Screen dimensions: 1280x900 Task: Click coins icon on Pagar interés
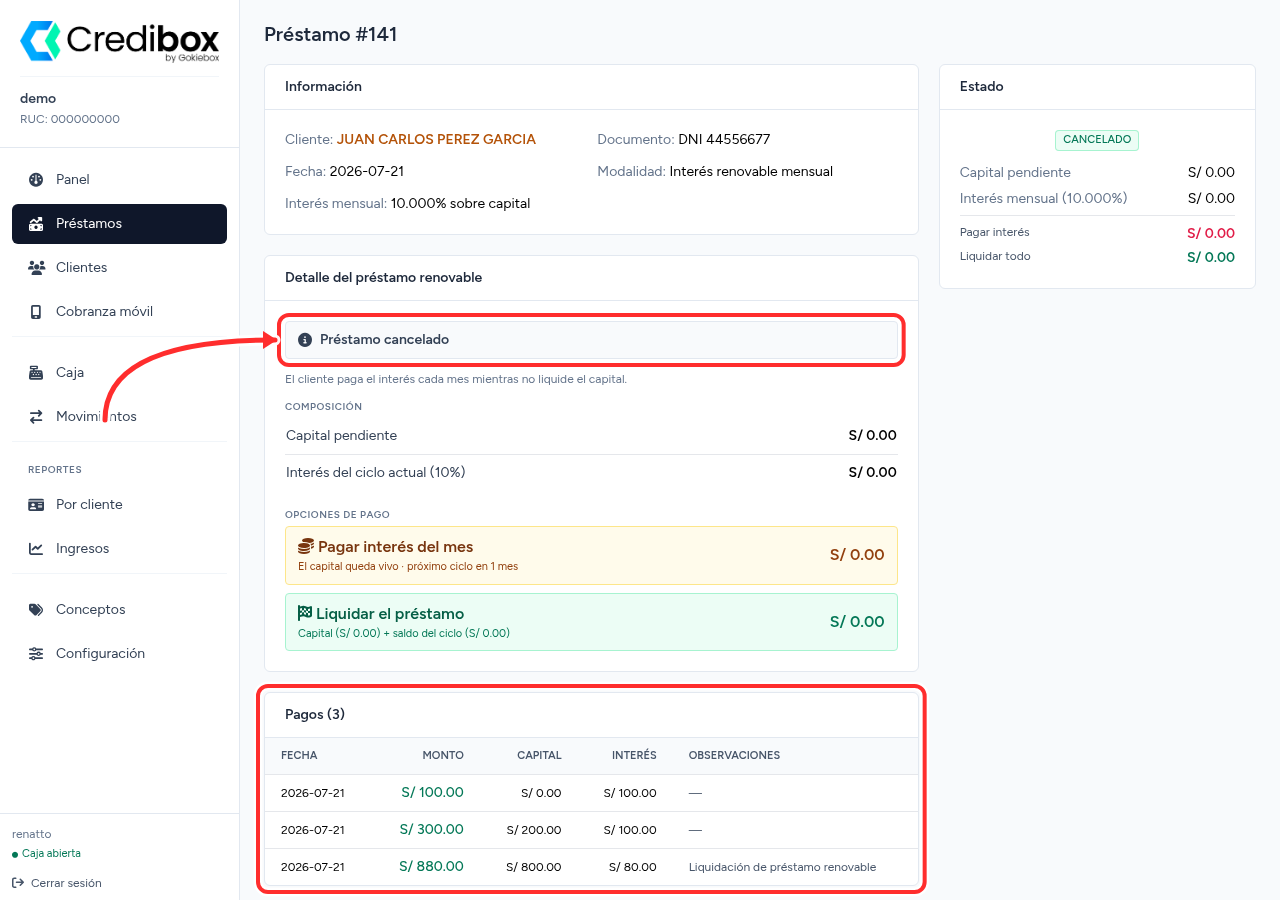click(306, 547)
